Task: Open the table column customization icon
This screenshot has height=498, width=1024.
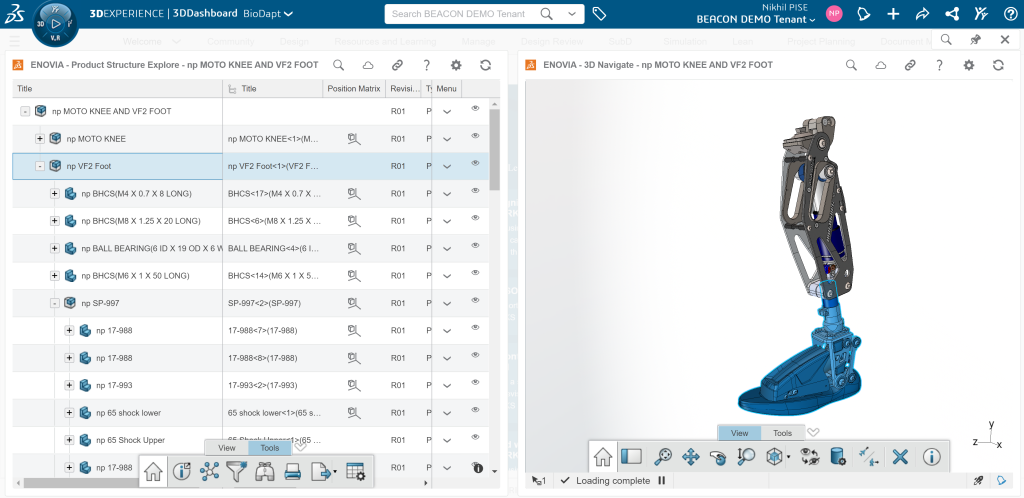Action: (355, 472)
